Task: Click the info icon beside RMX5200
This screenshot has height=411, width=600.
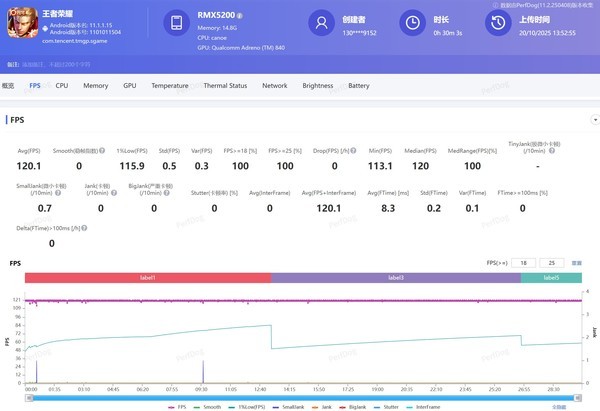Action: 240,16
